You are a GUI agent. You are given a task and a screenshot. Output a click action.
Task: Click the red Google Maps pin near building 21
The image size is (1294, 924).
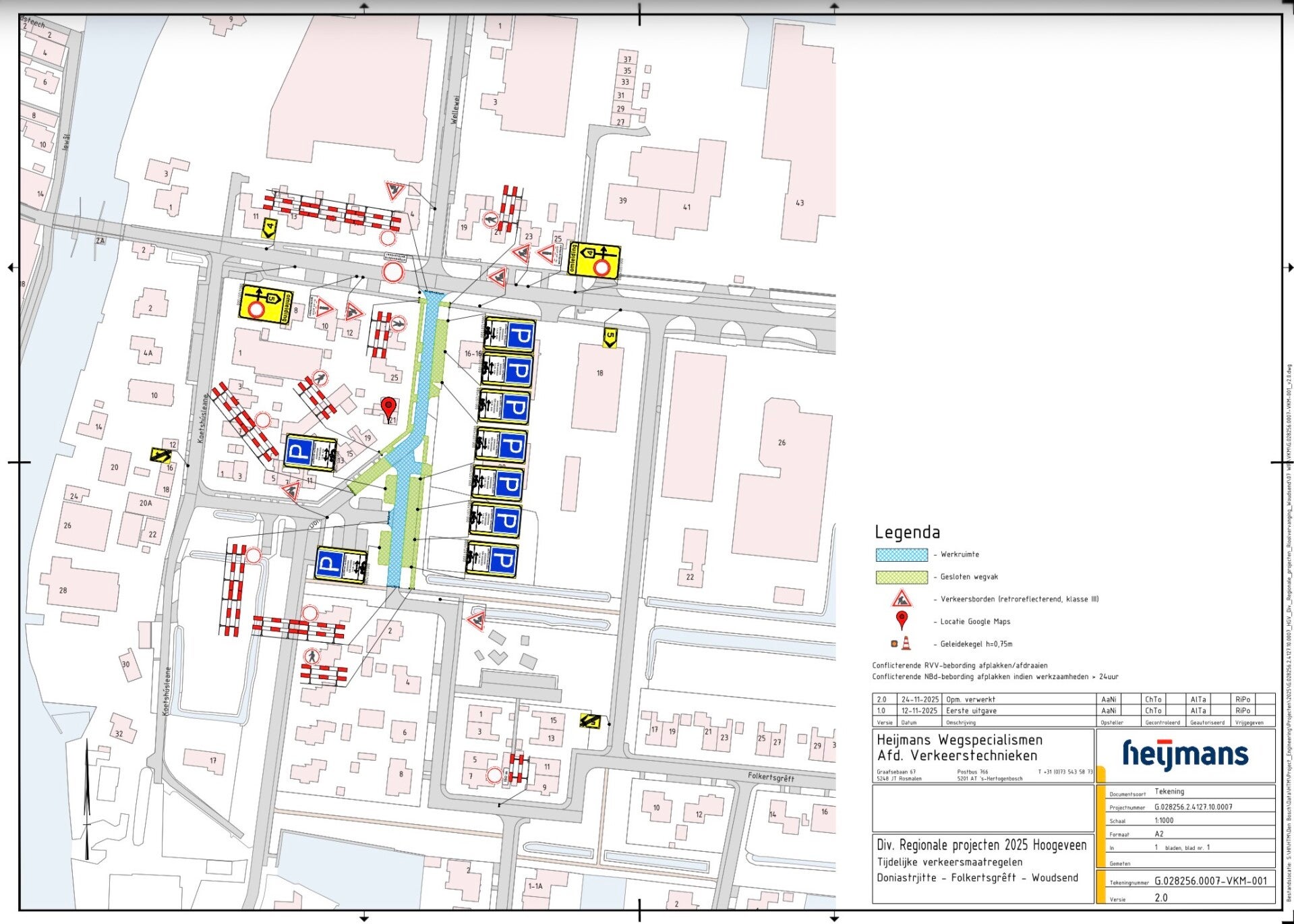[x=388, y=407]
